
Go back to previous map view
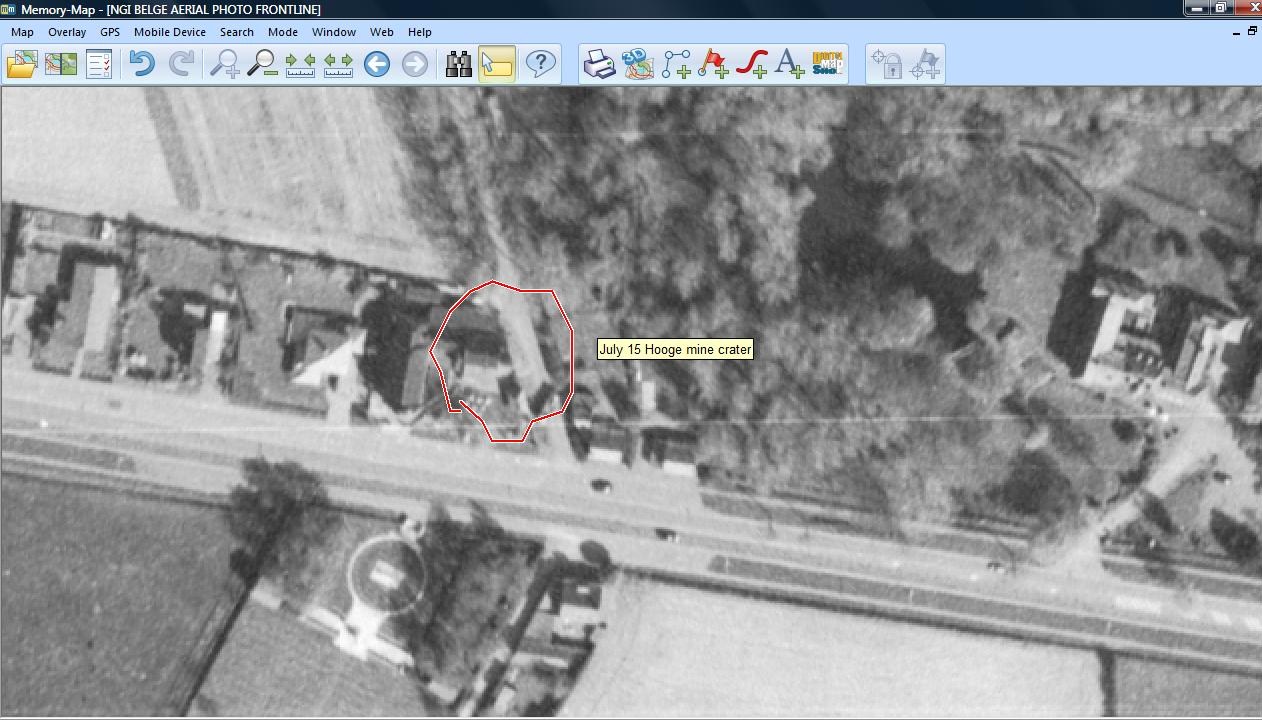click(x=376, y=64)
